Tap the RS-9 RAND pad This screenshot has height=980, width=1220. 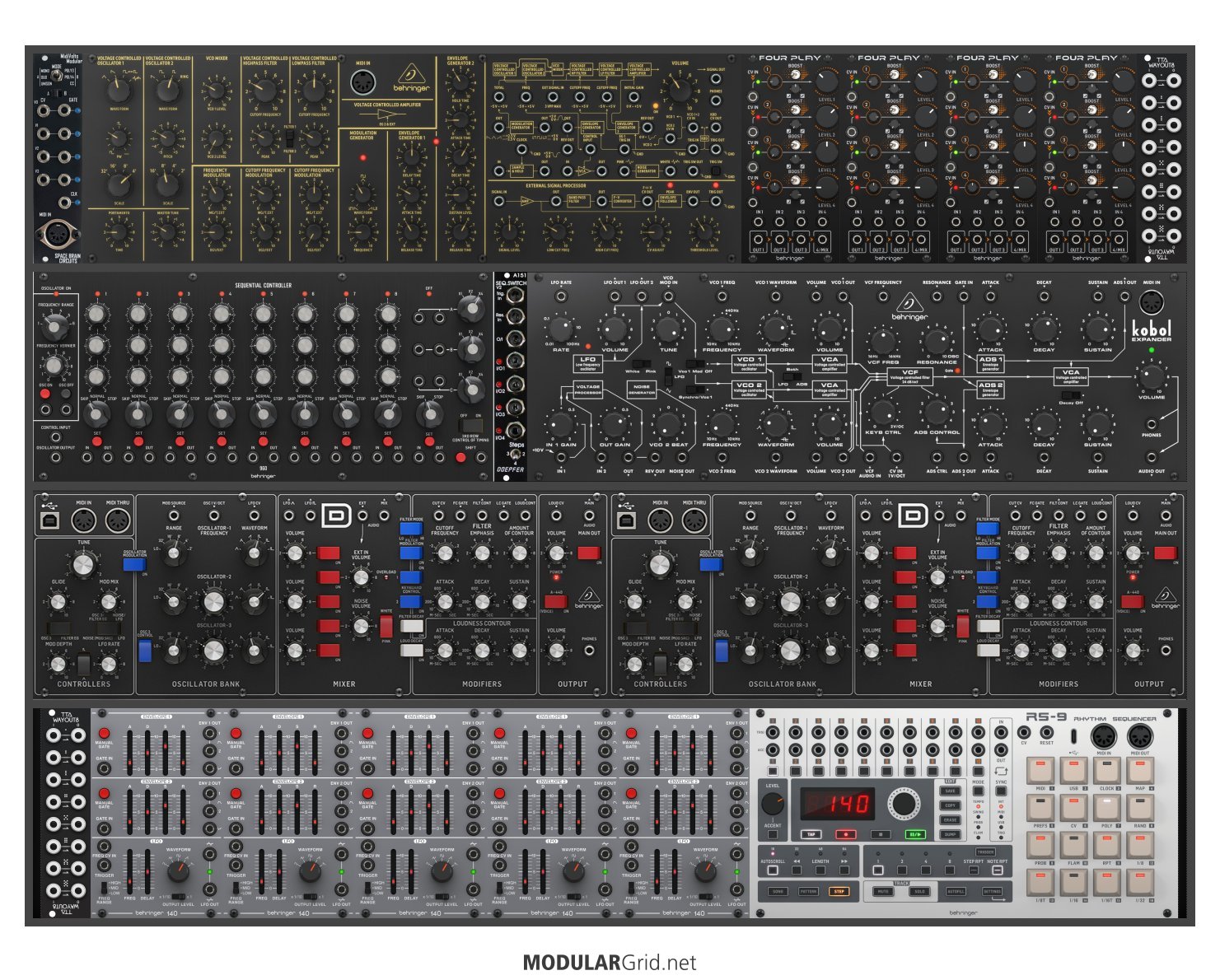coord(1139,809)
